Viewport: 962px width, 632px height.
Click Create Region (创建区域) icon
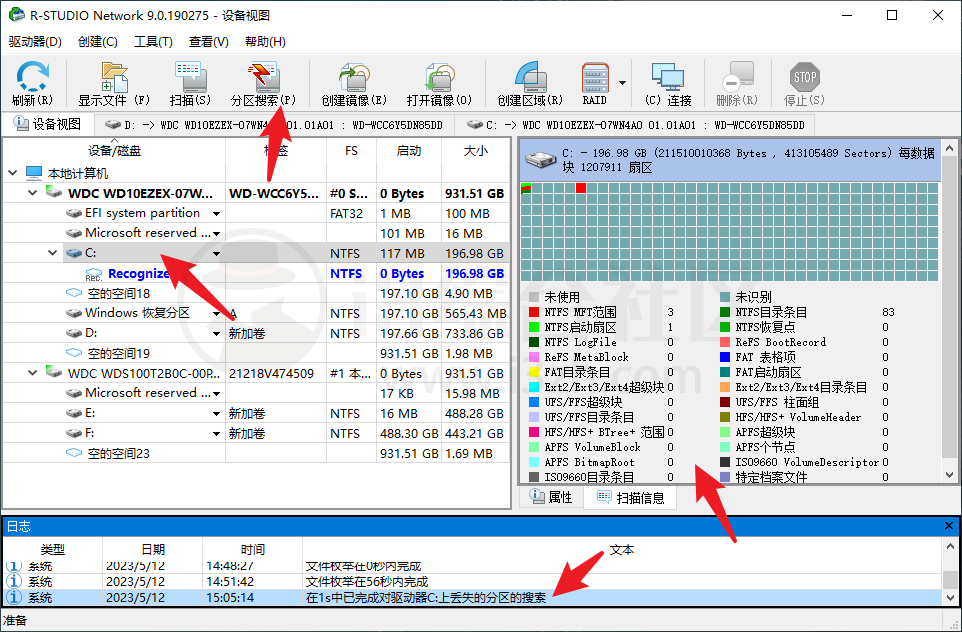(530, 84)
